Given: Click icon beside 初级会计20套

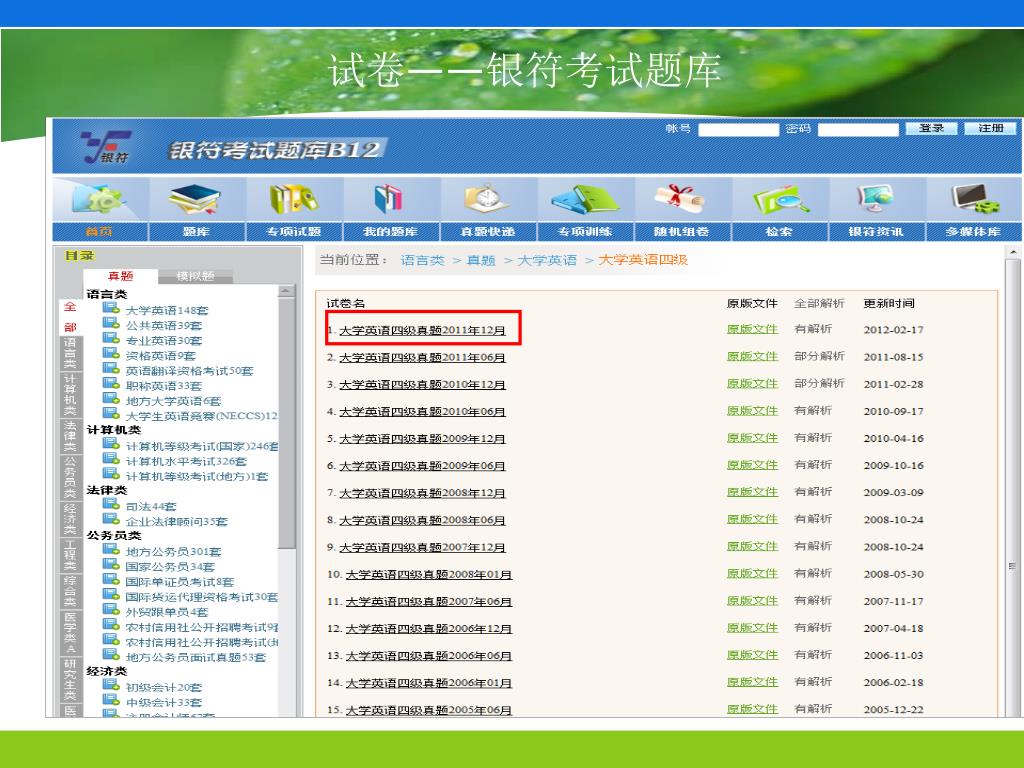Looking at the screenshot, I should [x=111, y=684].
